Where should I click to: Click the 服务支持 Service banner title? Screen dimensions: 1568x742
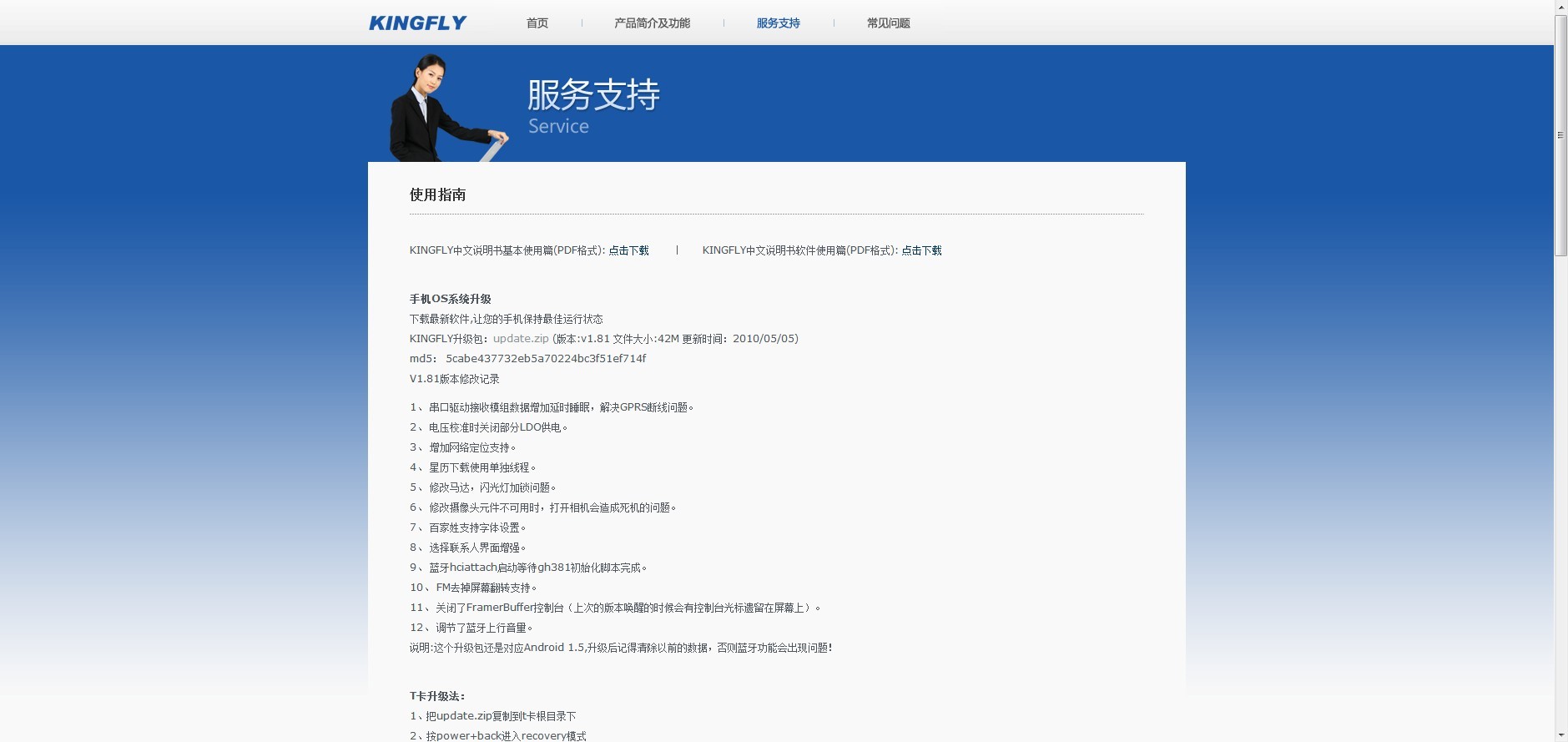click(x=593, y=106)
